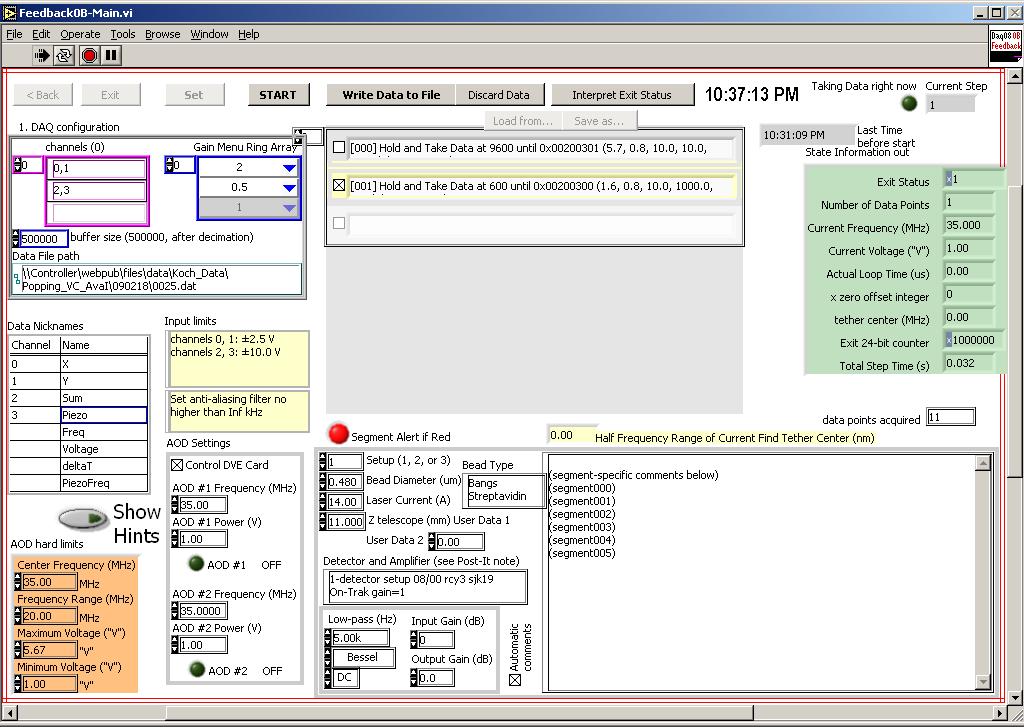
Task: Check the [000] Hold and Take Data box
Action: tap(339, 148)
